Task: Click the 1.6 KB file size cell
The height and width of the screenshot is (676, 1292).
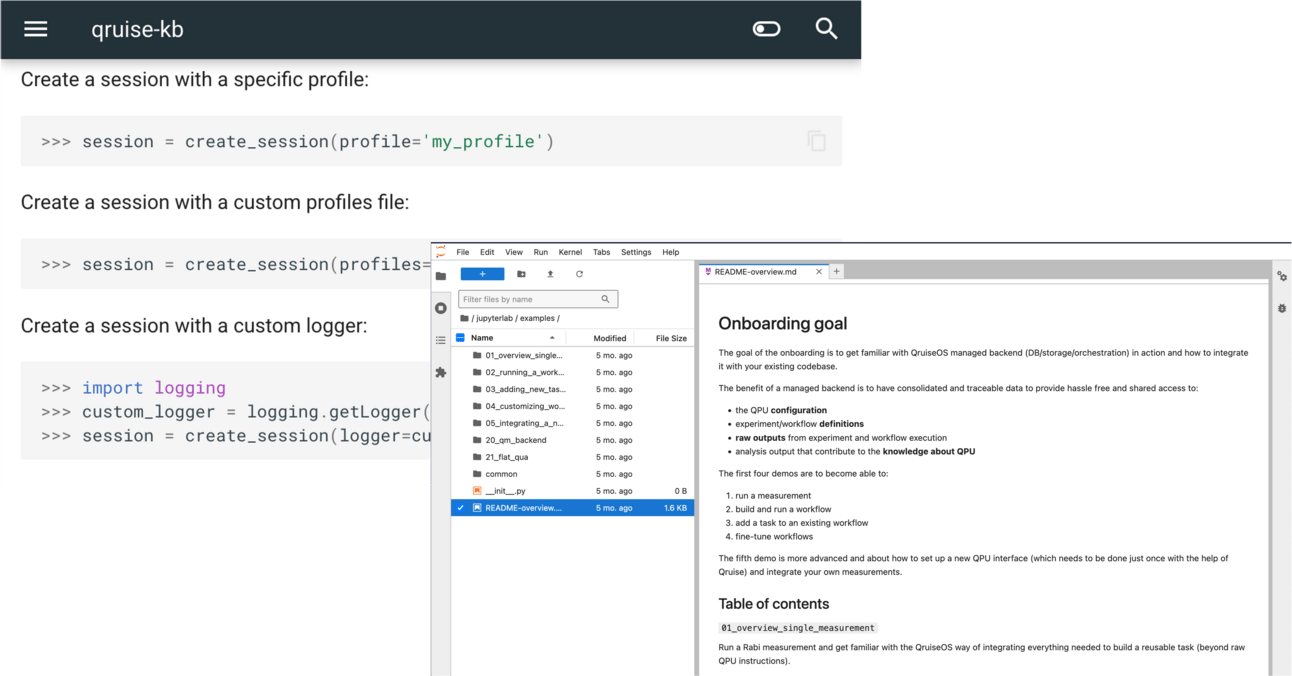Action: (x=675, y=508)
